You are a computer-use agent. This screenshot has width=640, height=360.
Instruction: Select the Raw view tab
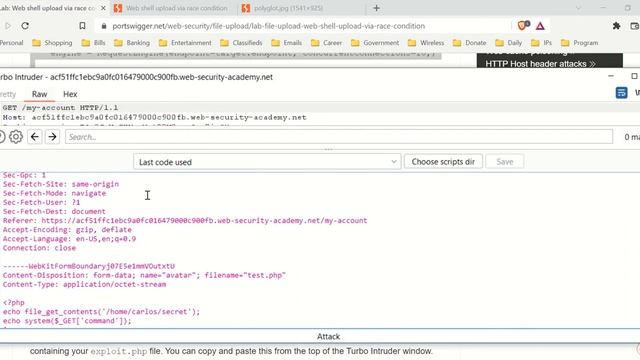[x=40, y=94]
